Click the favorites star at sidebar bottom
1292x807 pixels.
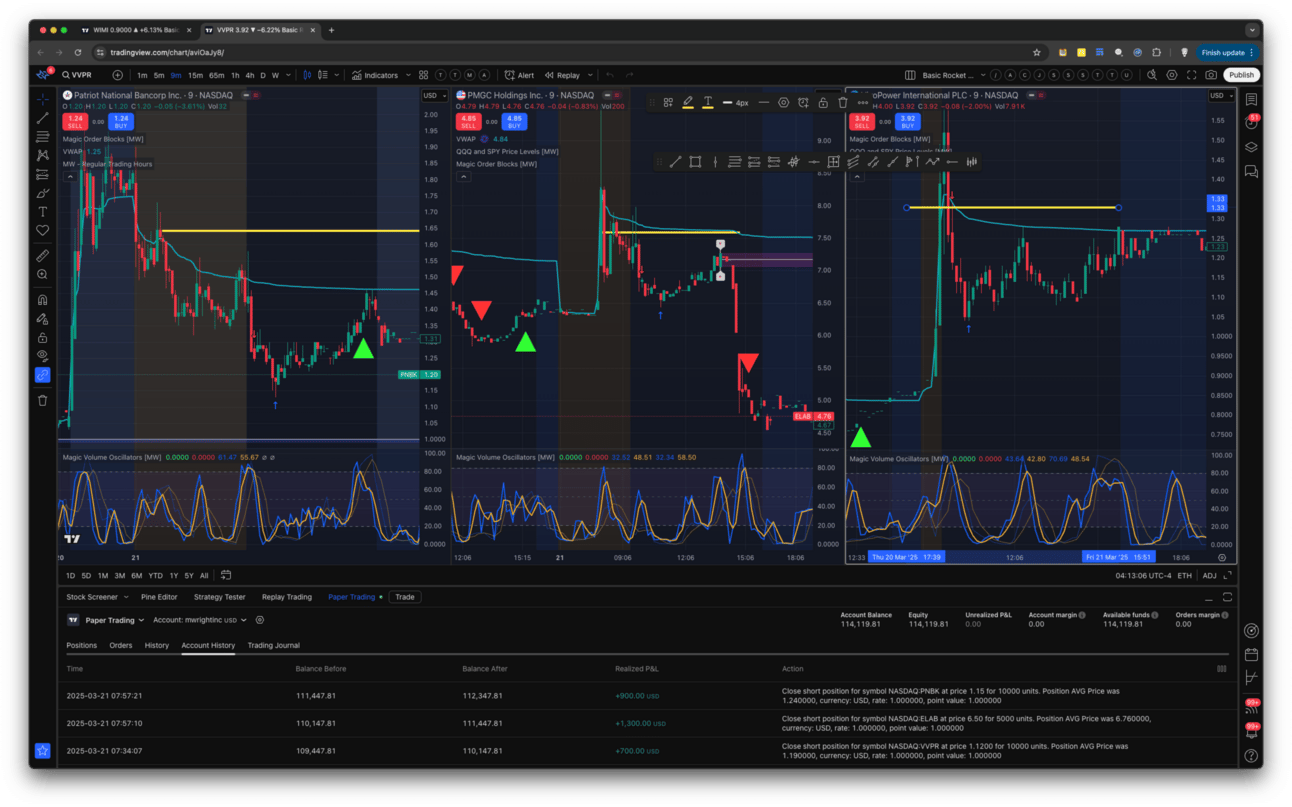tap(42, 750)
